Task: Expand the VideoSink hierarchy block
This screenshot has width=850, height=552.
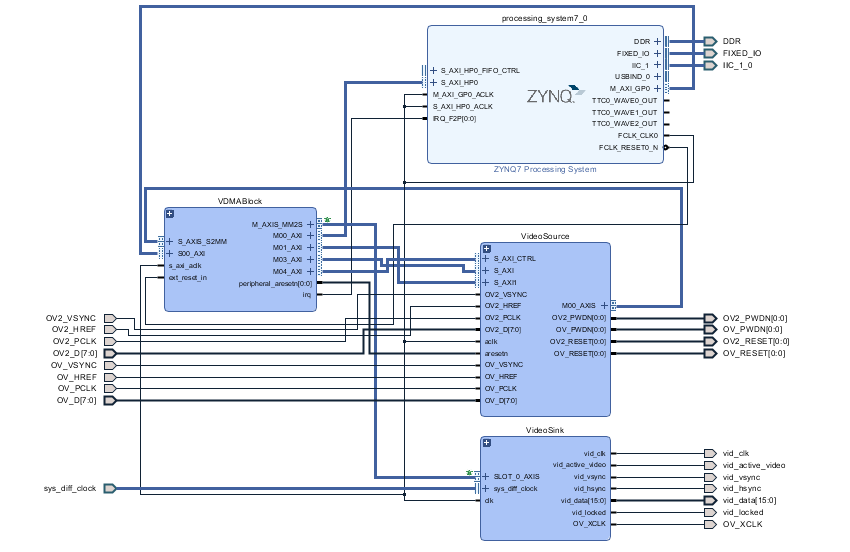Action: coord(486,442)
